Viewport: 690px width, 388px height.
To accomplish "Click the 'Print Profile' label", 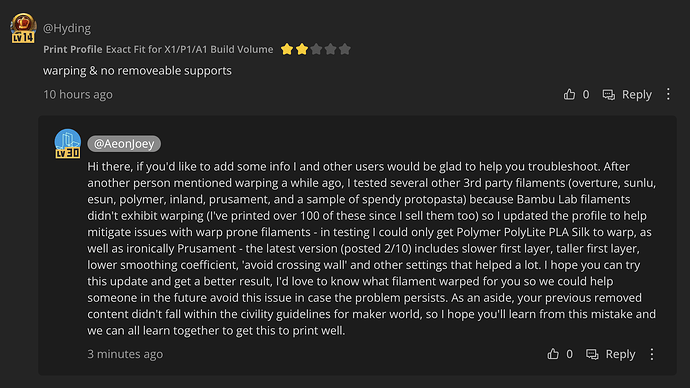I will tap(73, 49).
